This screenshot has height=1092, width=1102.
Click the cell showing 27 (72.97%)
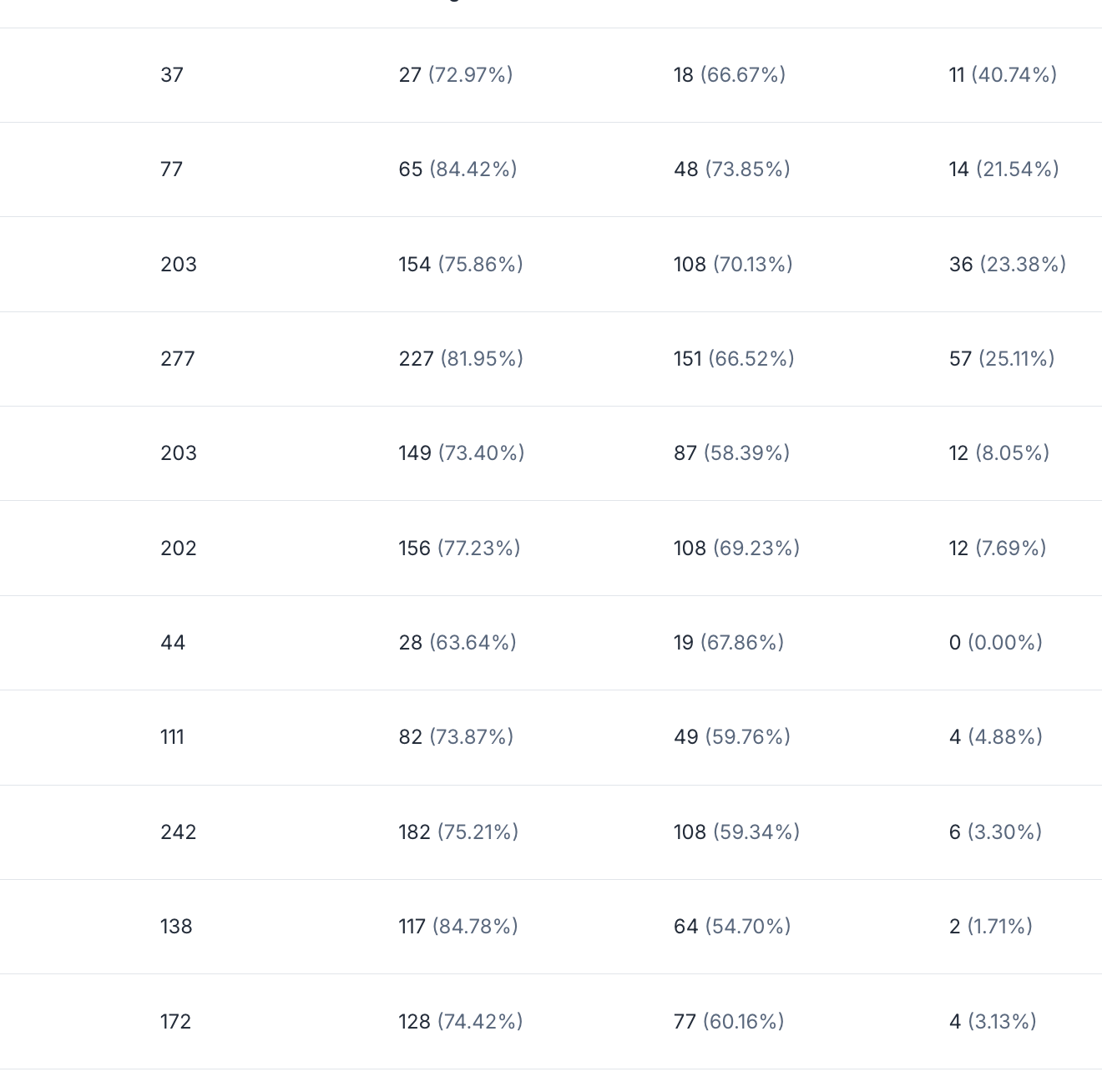tap(456, 75)
